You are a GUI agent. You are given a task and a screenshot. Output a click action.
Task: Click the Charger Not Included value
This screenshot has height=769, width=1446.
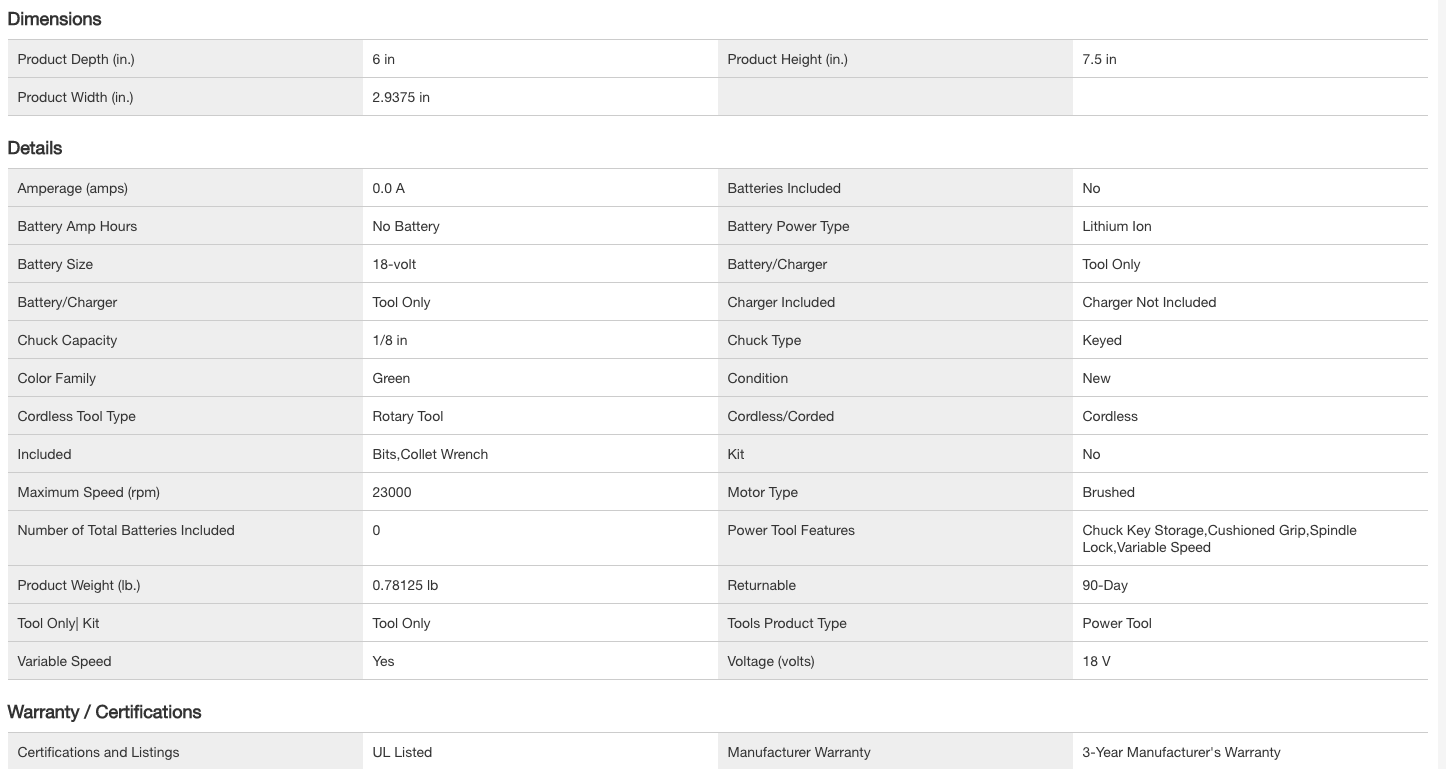(1149, 302)
